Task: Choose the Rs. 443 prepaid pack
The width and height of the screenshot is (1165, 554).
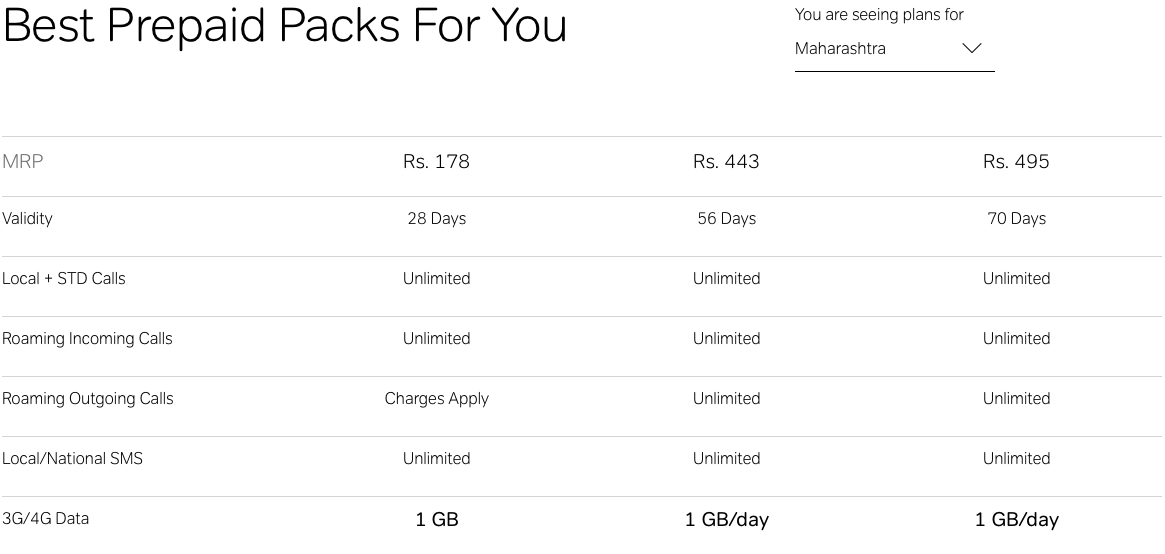Action: coord(726,162)
